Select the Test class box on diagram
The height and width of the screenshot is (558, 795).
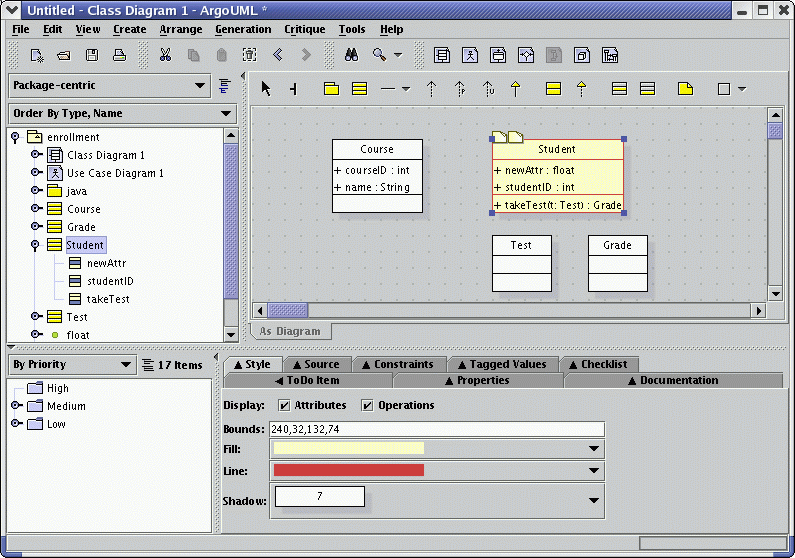pyautogui.click(x=522, y=263)
